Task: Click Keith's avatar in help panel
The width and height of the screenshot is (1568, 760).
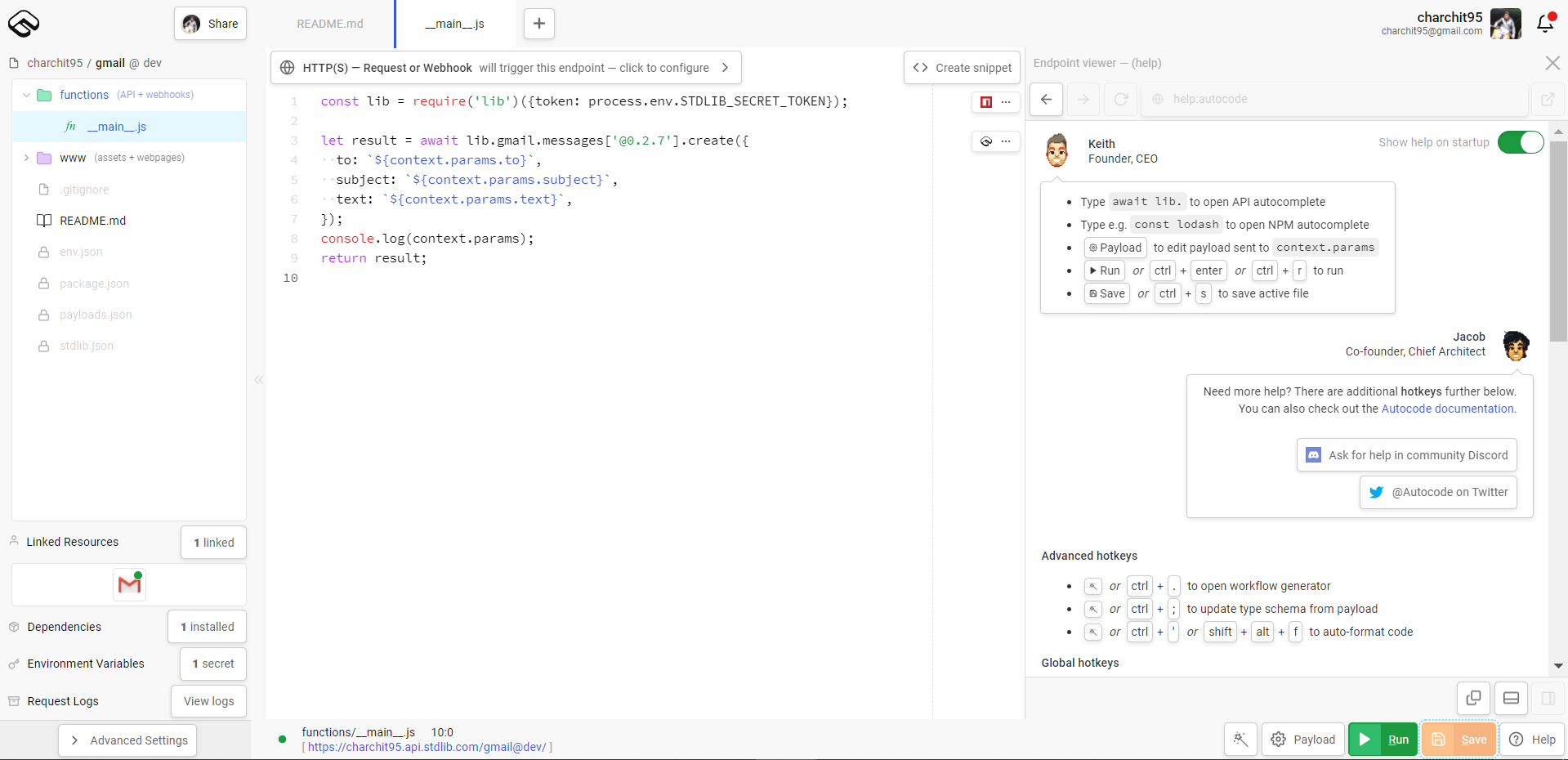Action: (x=1057, y=150)
